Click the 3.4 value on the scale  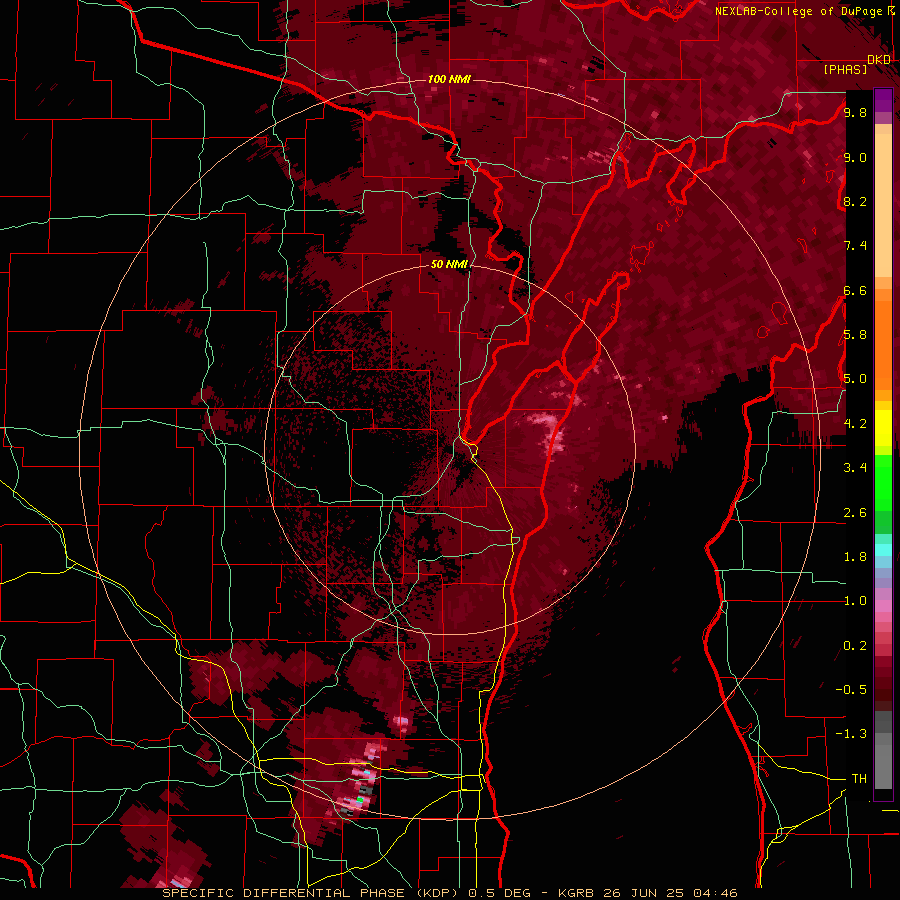[855, 468]
